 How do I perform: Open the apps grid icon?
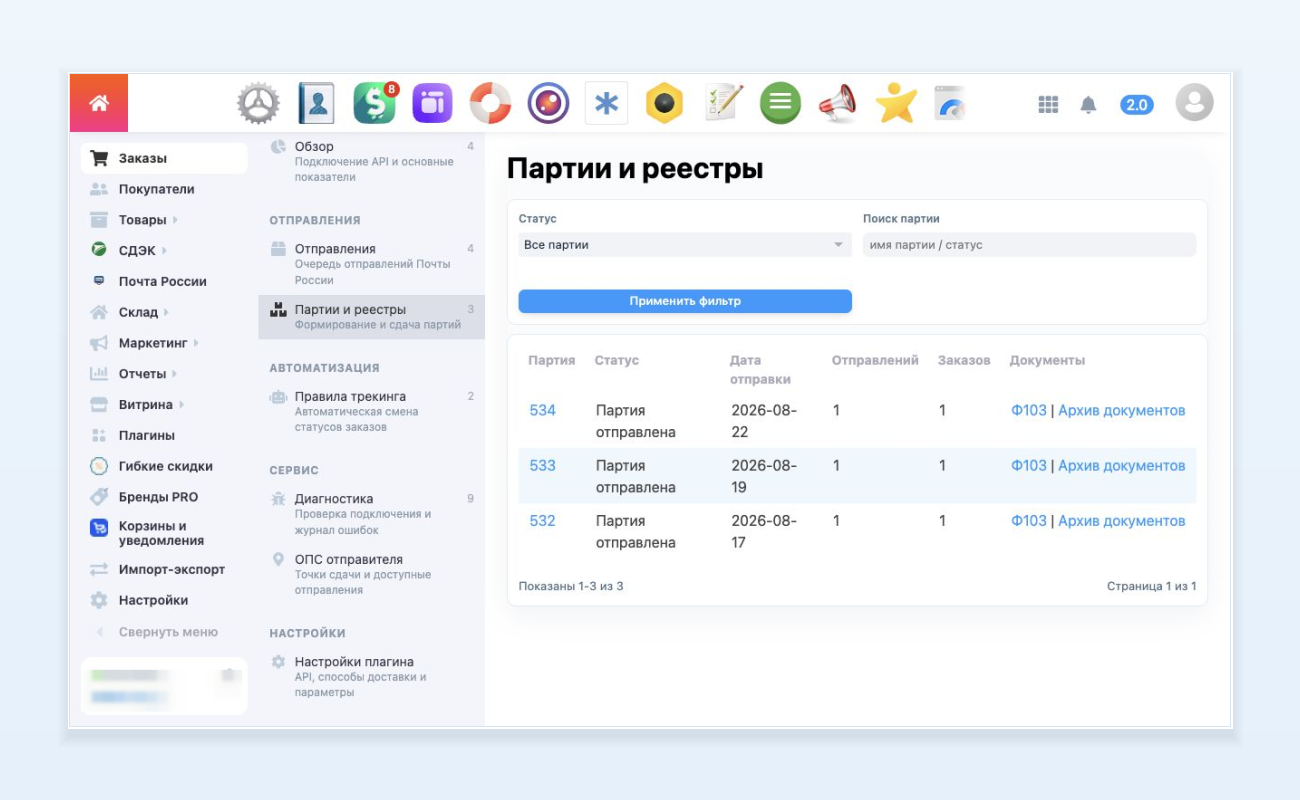[x=1048, y=104]
